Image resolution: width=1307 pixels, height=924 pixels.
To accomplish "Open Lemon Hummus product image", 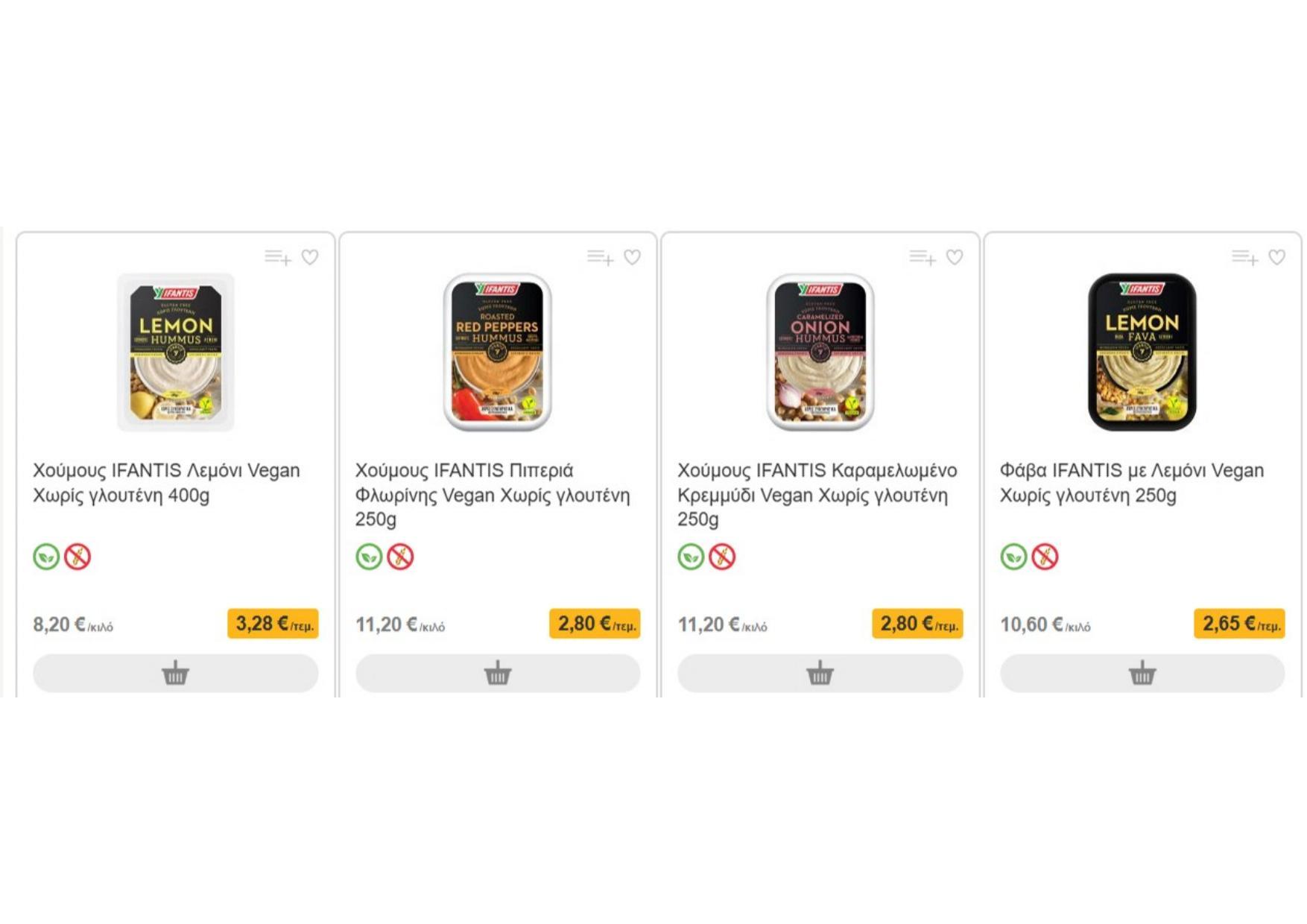I will click(x=176, y=352).
